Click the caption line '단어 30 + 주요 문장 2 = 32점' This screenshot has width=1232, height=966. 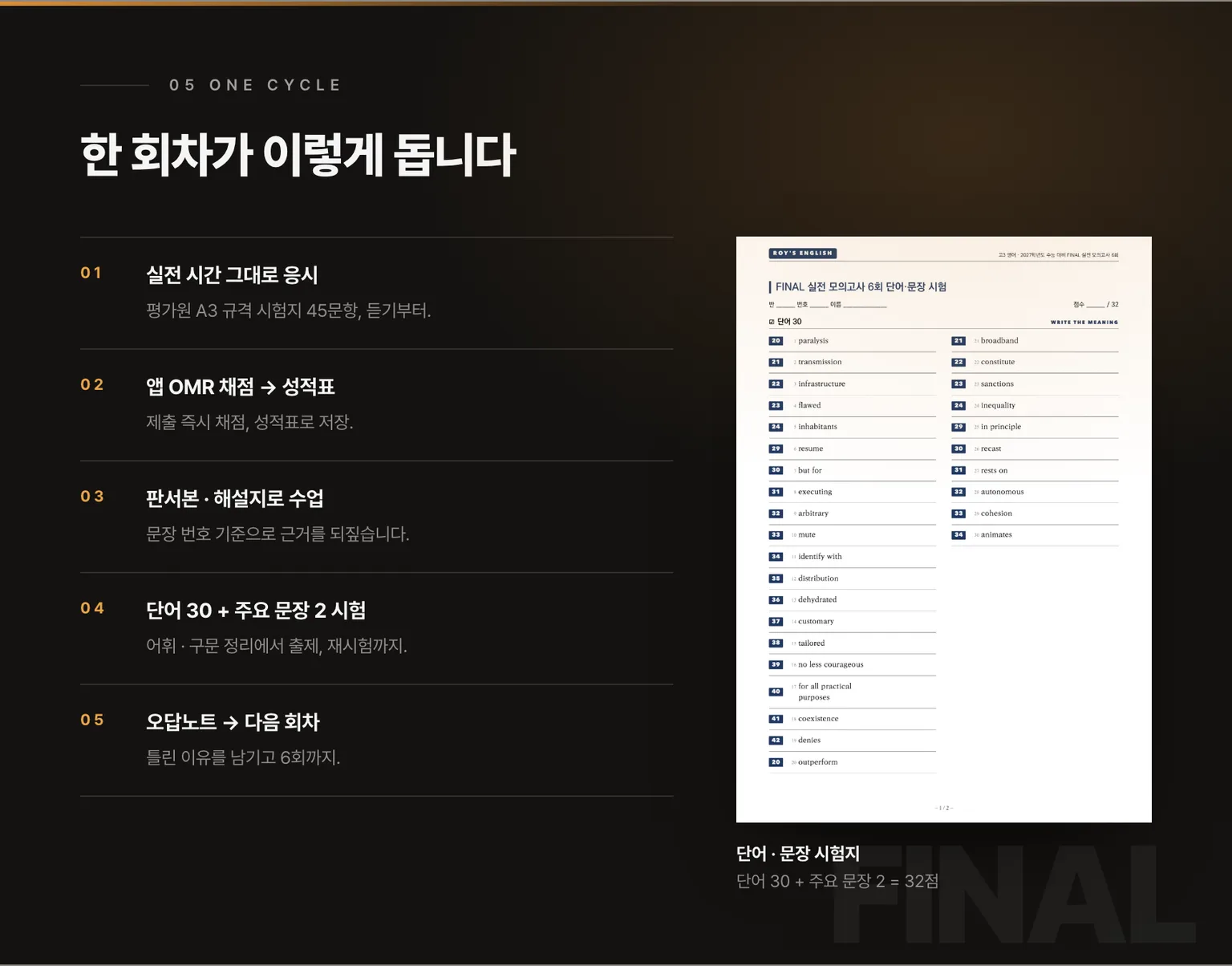(837, 881)
